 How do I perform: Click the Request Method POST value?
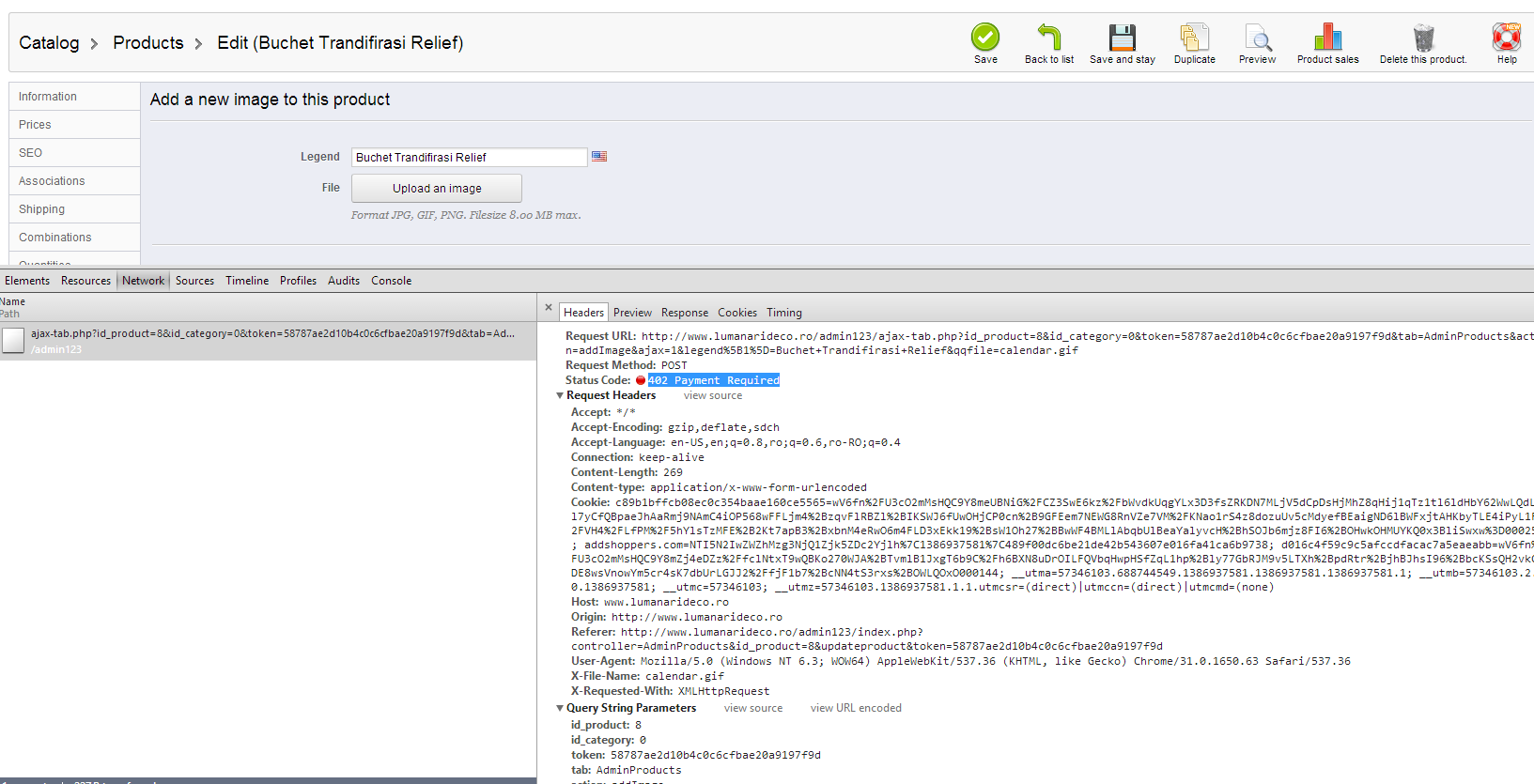(x=674, y=366)
